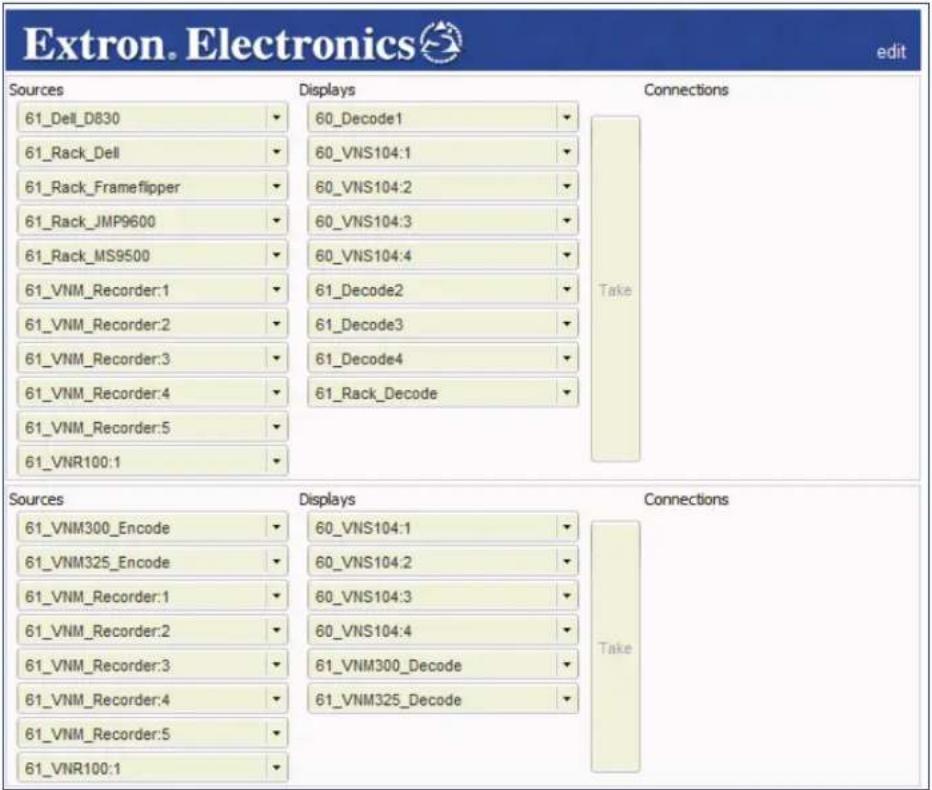This screenshot has width=932, height=790.
Task: Open 61_VNM_Recorder:2 dropdown in lower Sources
Action: click(276, 631)
